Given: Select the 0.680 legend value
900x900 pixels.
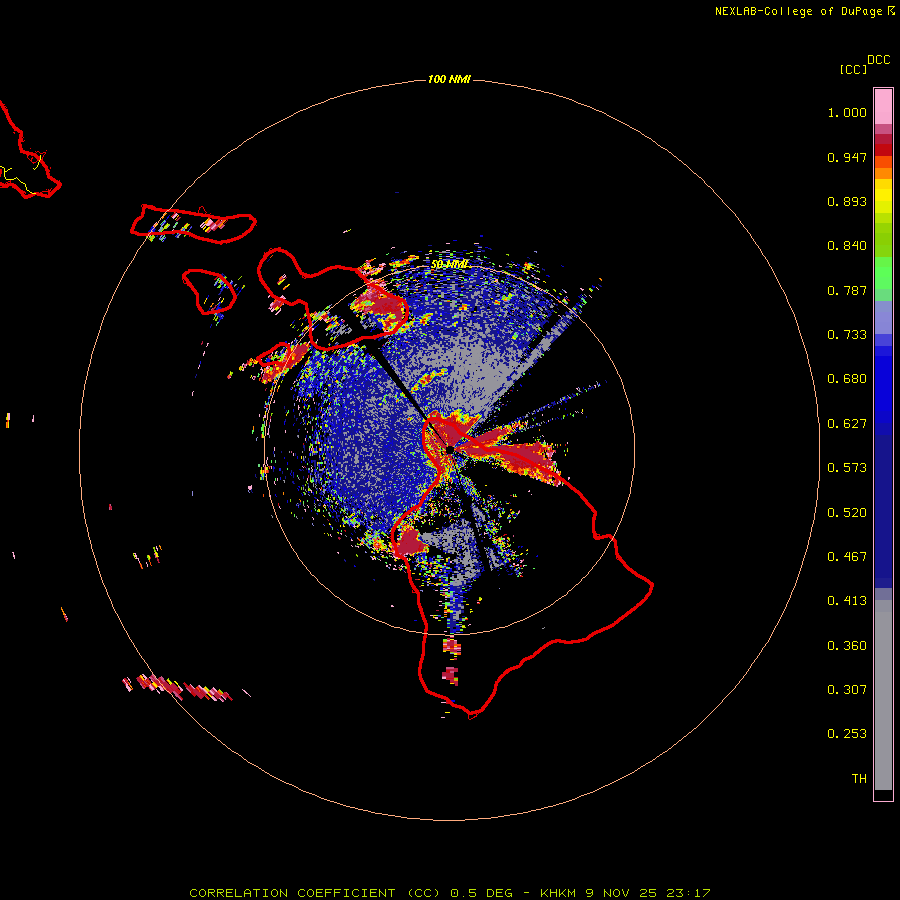Looking at the screenshot, I should tap(847, 379).
